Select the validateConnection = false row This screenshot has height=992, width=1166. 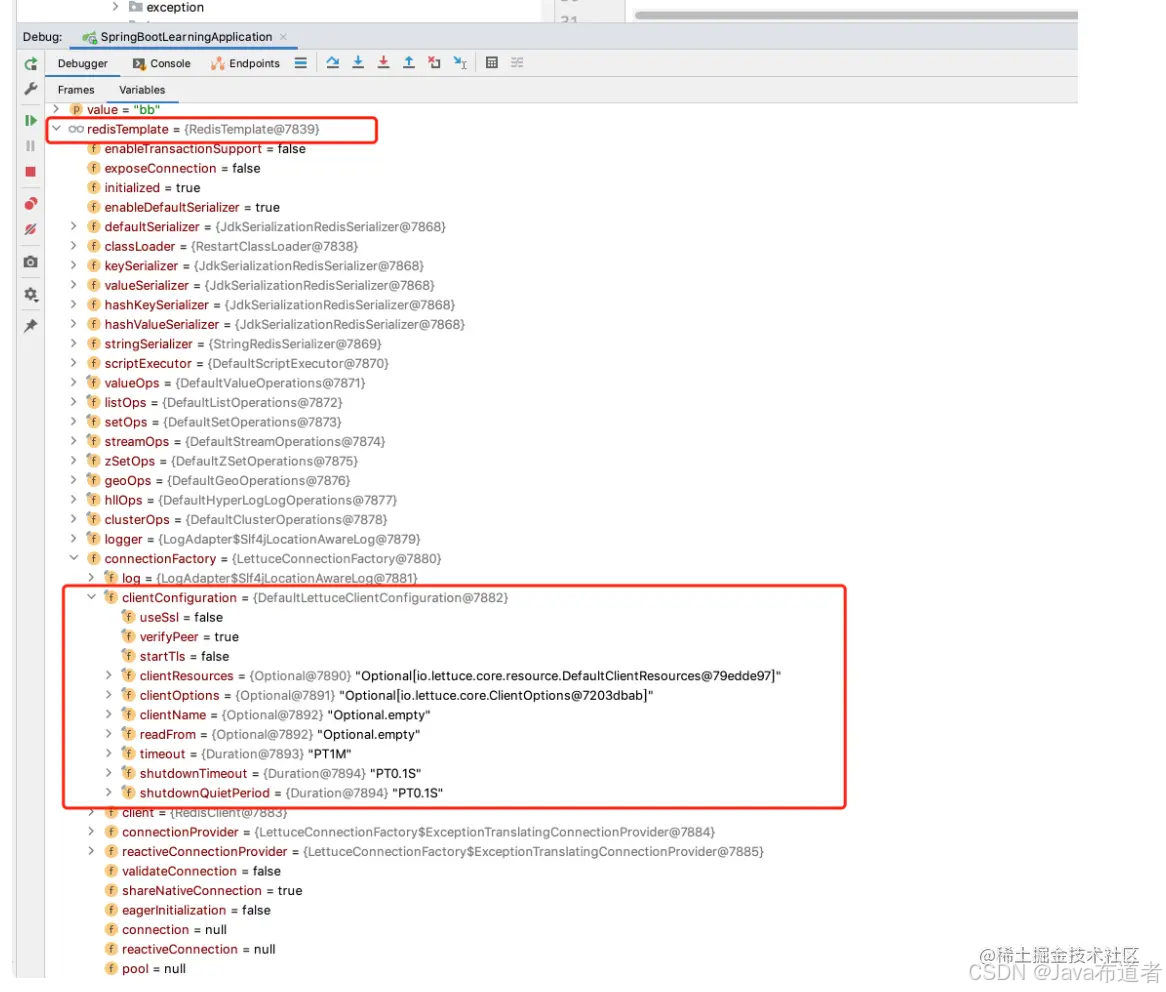pyautogui.click(x=193, y=871)
